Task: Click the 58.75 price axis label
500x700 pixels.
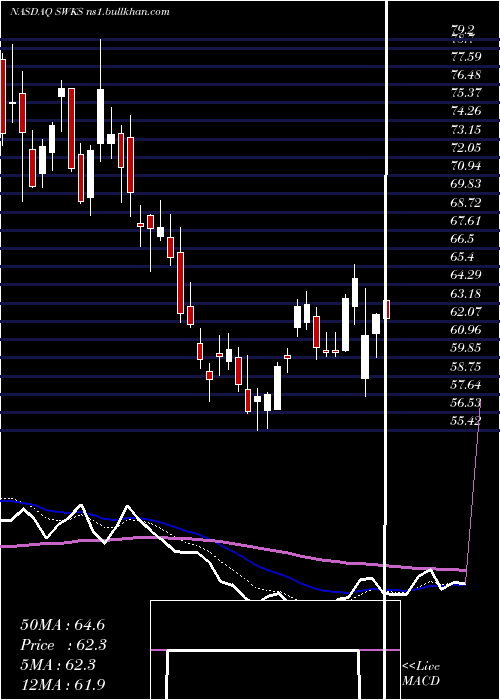Action: coord(466,367)
